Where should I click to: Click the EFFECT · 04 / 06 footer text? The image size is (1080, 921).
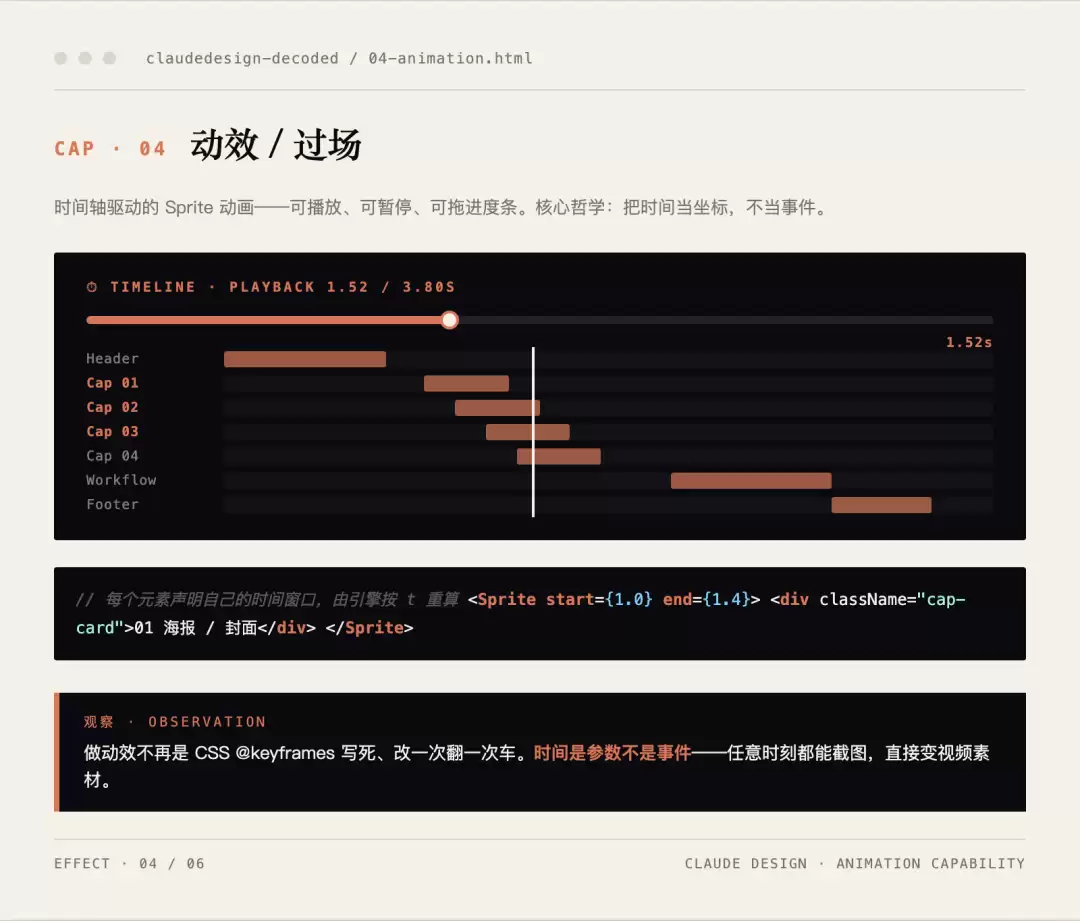[x=129, y=864]
